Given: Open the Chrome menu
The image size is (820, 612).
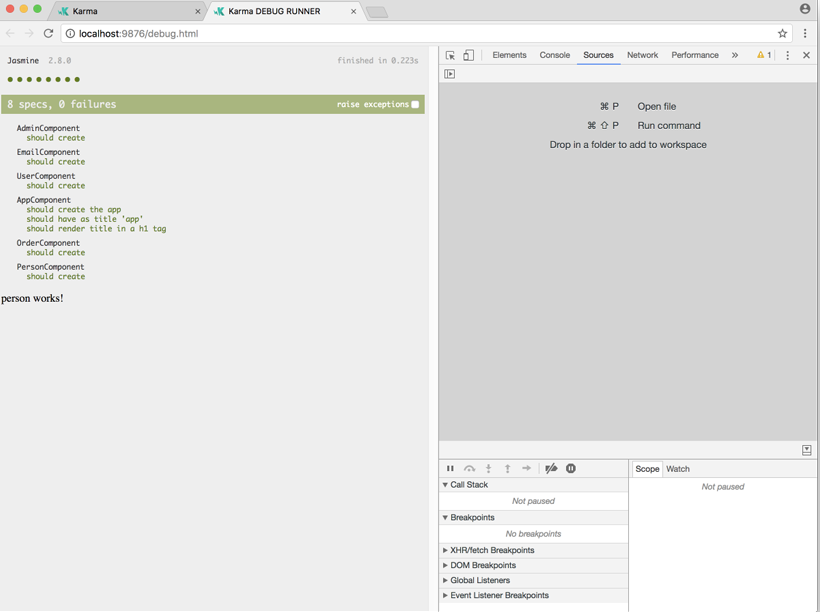Looking at the screenshot, I should click(x=805, y=33).
